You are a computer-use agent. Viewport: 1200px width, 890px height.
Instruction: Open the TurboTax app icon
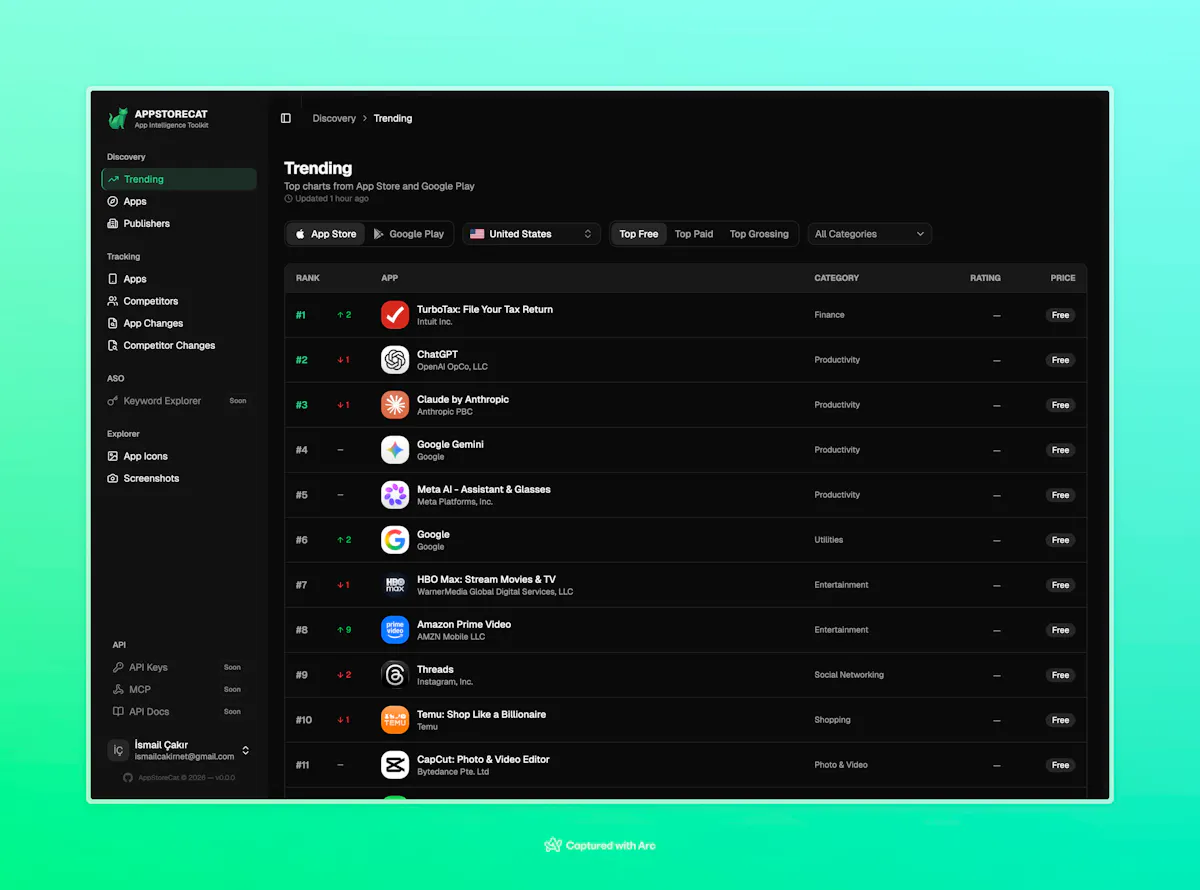coord(395,315)
